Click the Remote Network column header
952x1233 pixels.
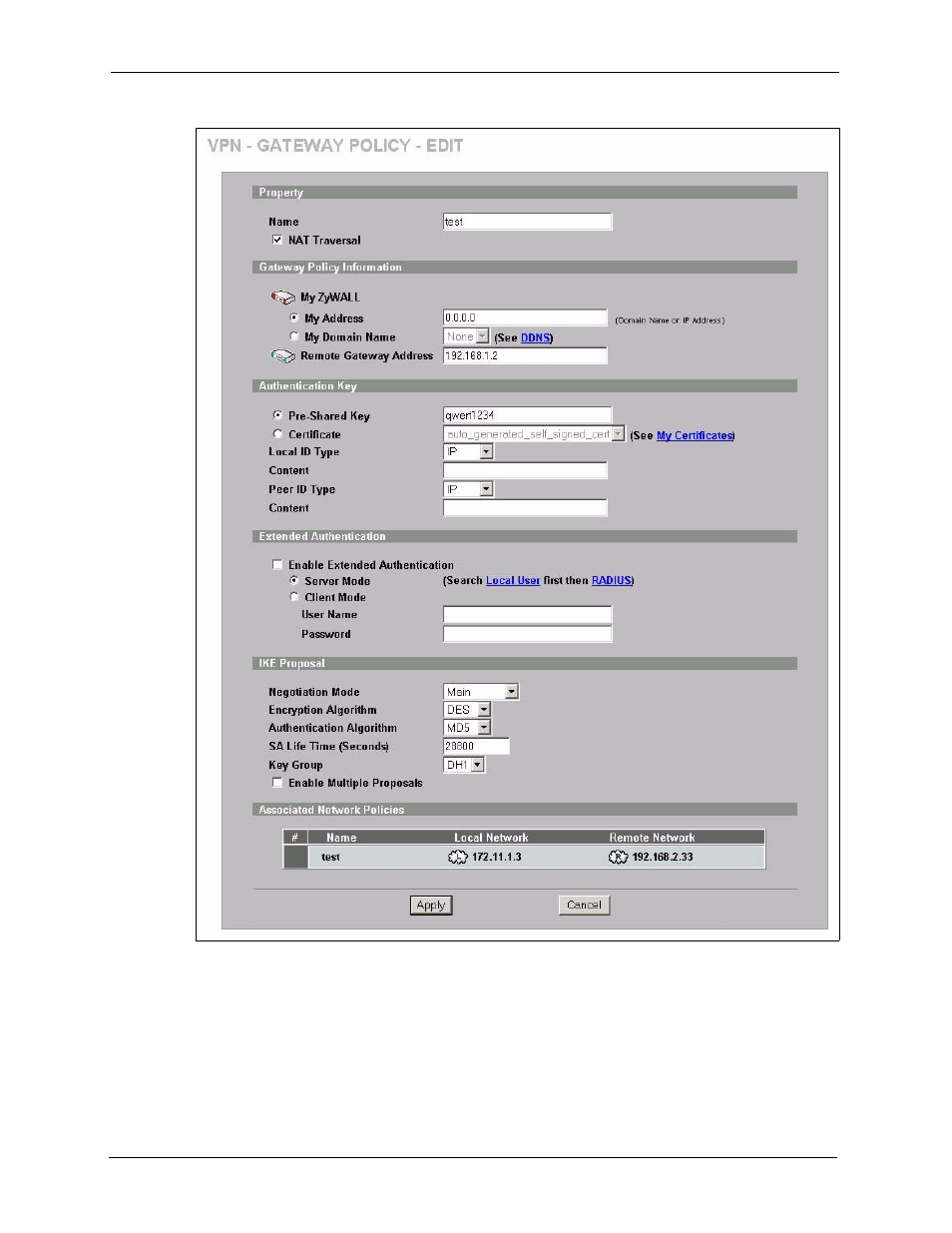(652, 838)
